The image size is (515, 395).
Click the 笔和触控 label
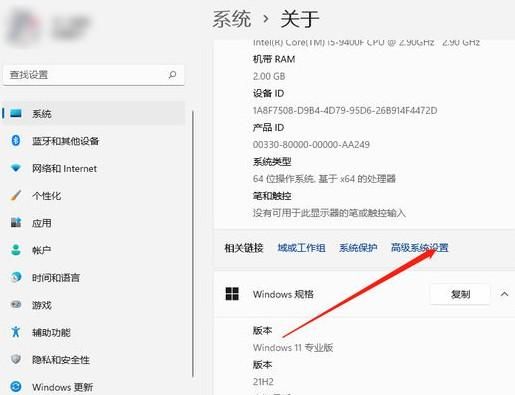coord(272,196)
